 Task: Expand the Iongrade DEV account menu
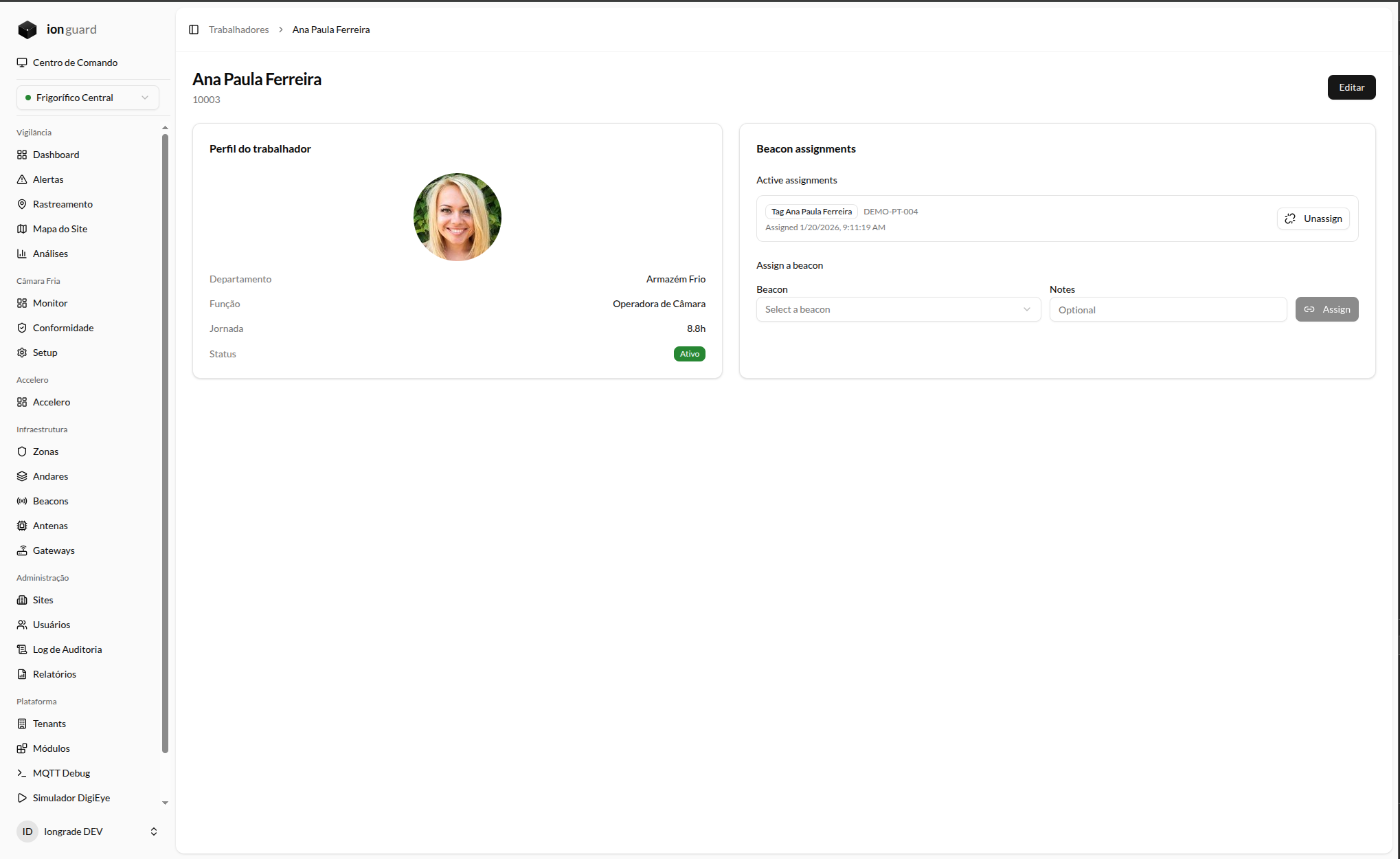(88, 832)
